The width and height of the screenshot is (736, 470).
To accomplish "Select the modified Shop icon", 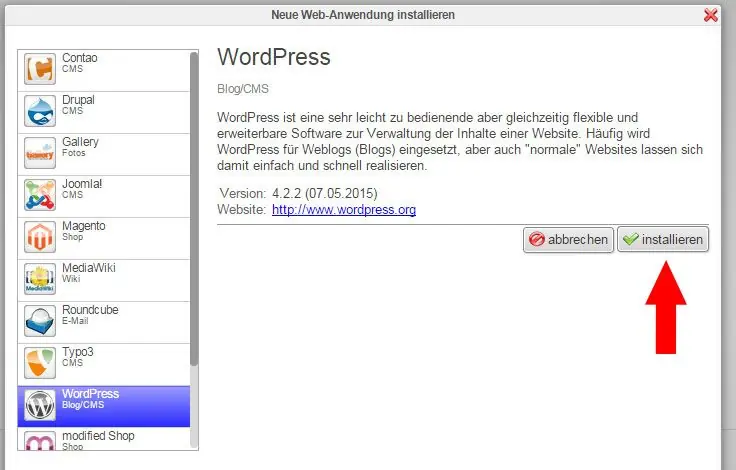I will [40, 441].
